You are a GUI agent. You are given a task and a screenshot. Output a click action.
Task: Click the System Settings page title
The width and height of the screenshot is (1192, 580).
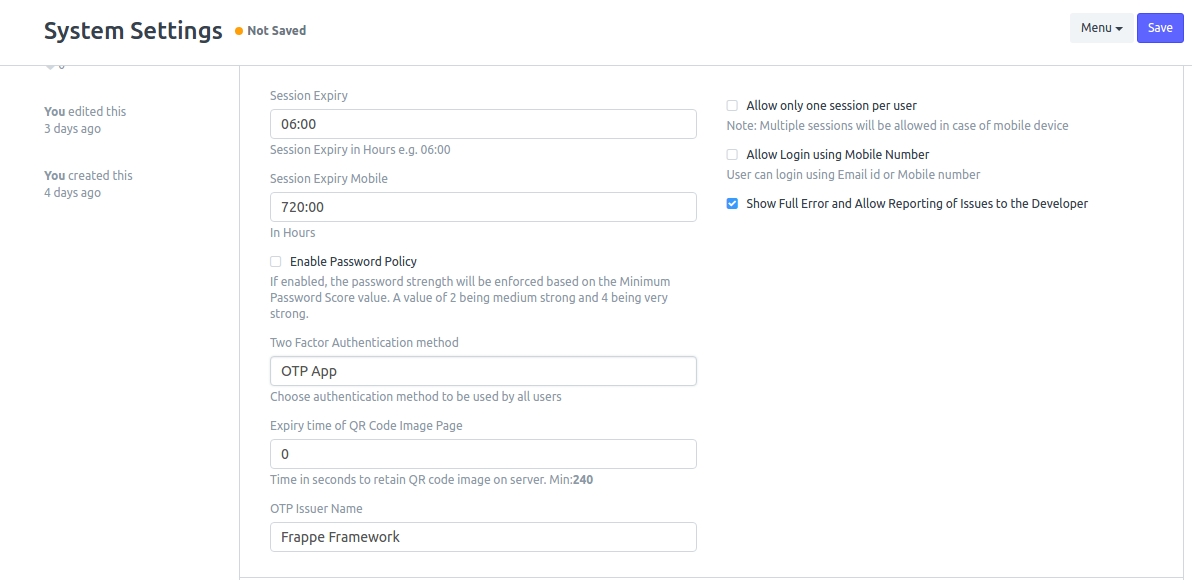133,31
